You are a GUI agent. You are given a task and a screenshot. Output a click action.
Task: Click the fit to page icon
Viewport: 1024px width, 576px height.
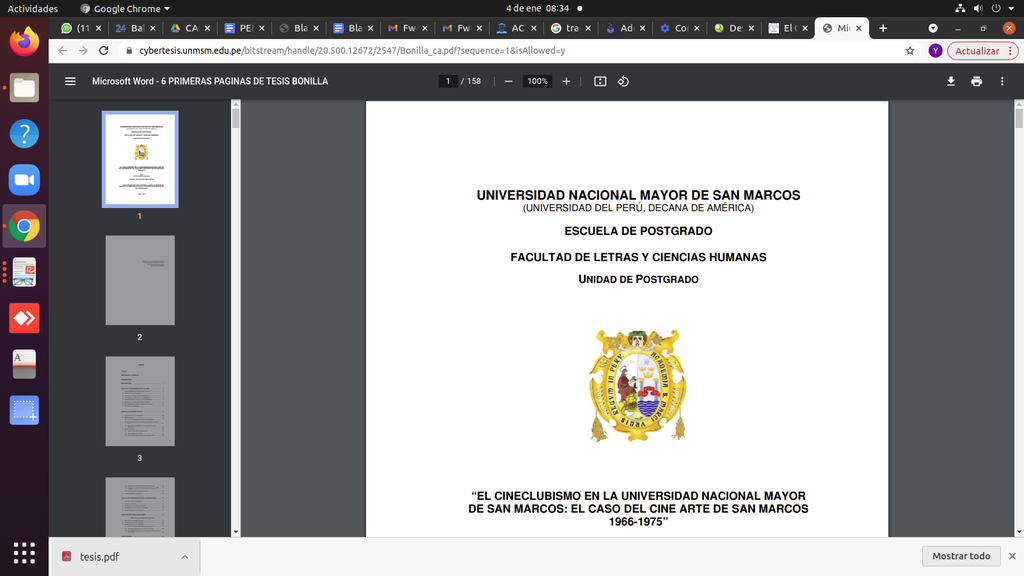(600, 81)
